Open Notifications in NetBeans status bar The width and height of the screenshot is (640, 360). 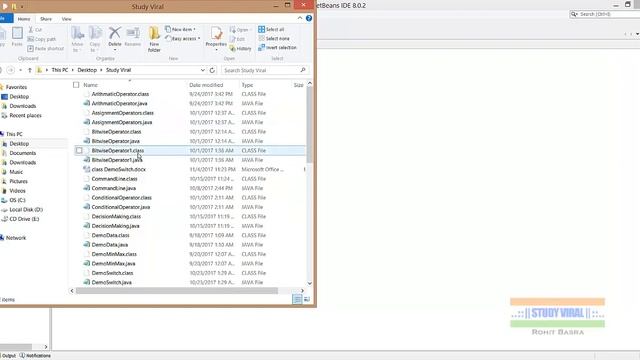36,356
